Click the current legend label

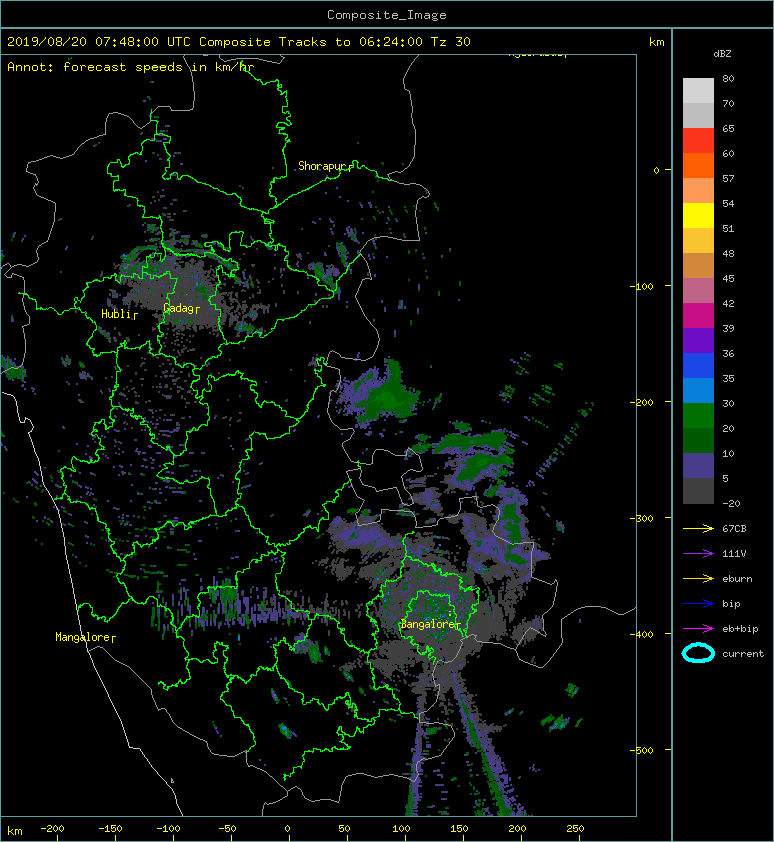(743, 654)
